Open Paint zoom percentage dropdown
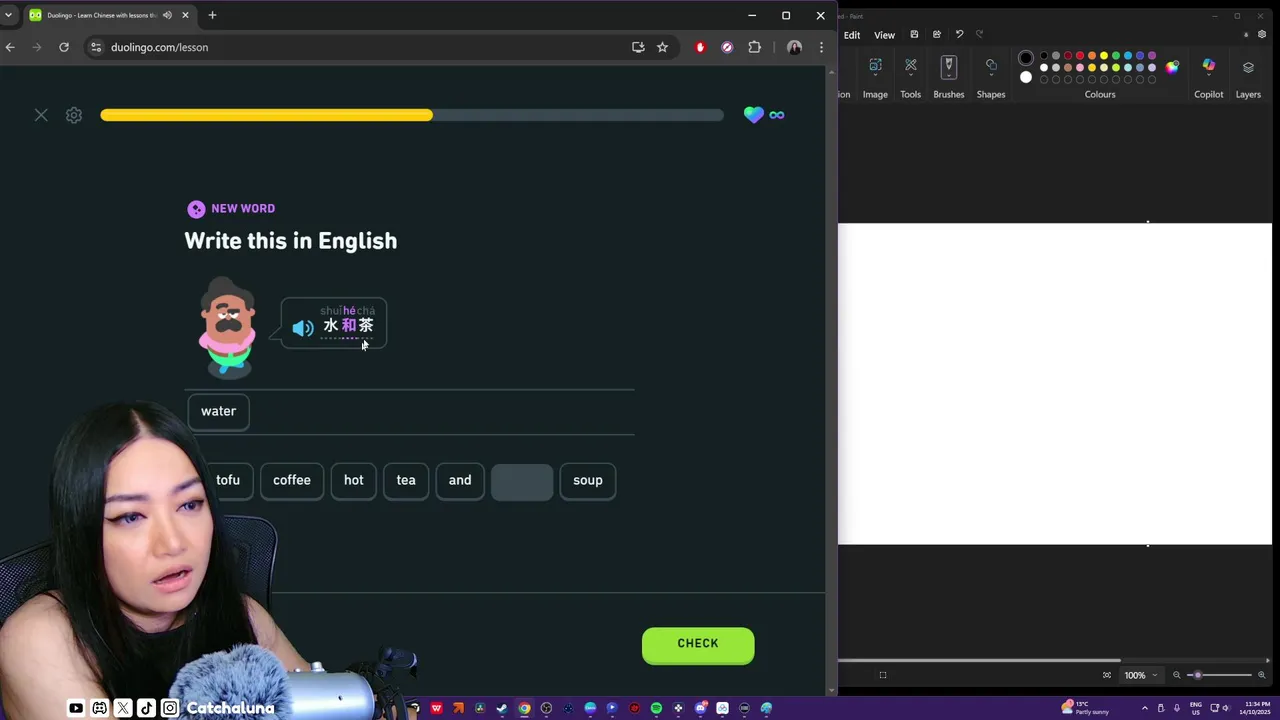 1141,675
